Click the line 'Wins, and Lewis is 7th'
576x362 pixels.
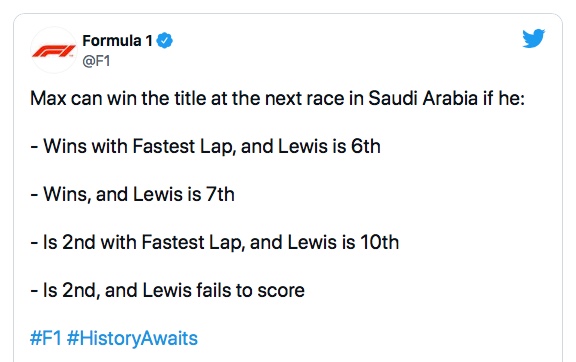132,194
